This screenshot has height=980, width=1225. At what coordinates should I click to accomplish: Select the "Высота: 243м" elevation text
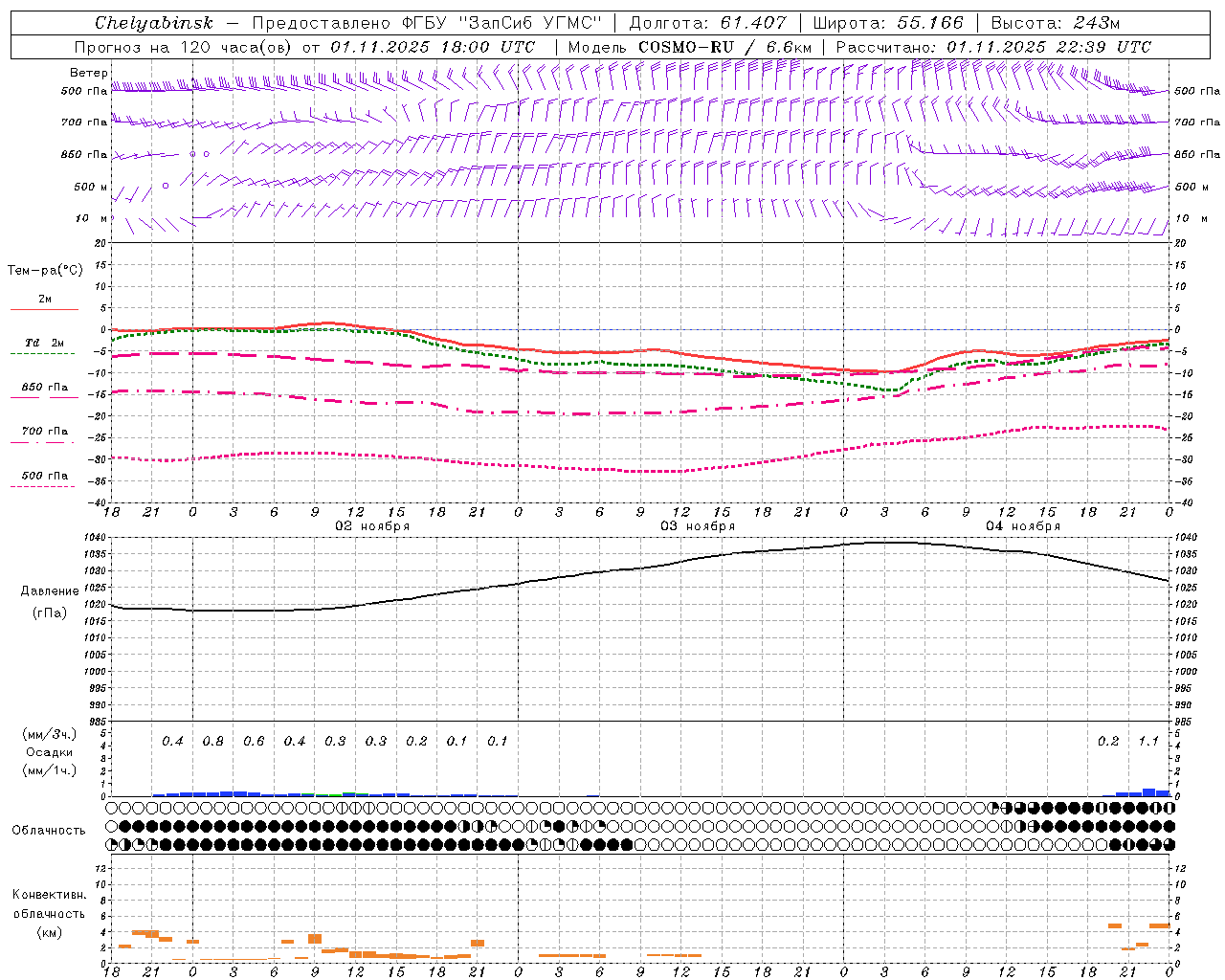[x=1055, y=23]
